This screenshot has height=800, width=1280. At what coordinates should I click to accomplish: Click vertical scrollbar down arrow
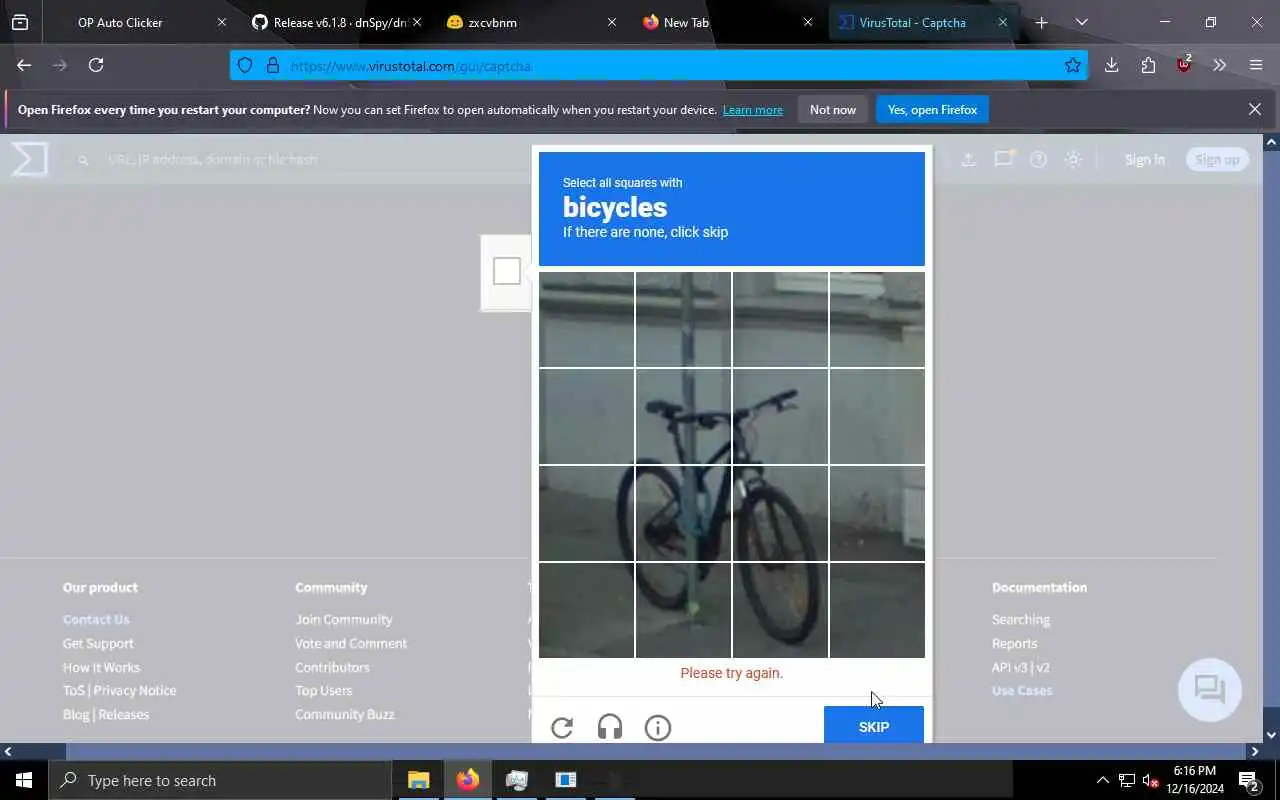coord(1271,736)
